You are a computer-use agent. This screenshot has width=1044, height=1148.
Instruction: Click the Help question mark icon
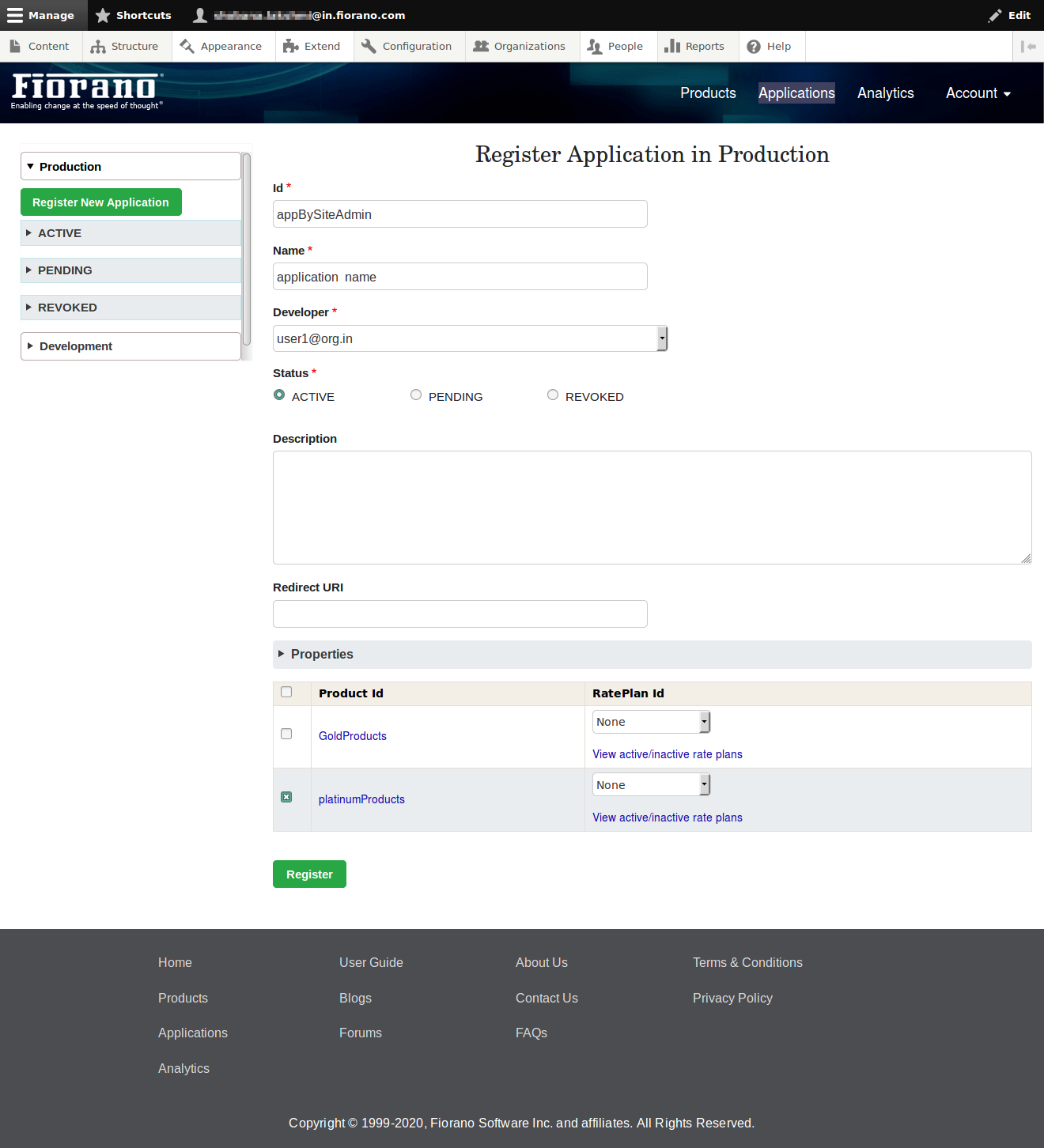tap(754, 47)
